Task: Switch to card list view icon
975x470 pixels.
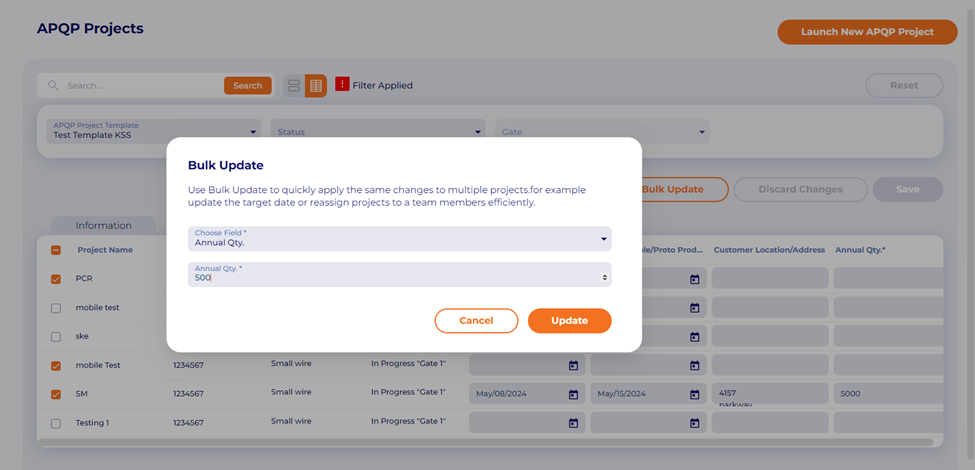Action: pos(294,86)
